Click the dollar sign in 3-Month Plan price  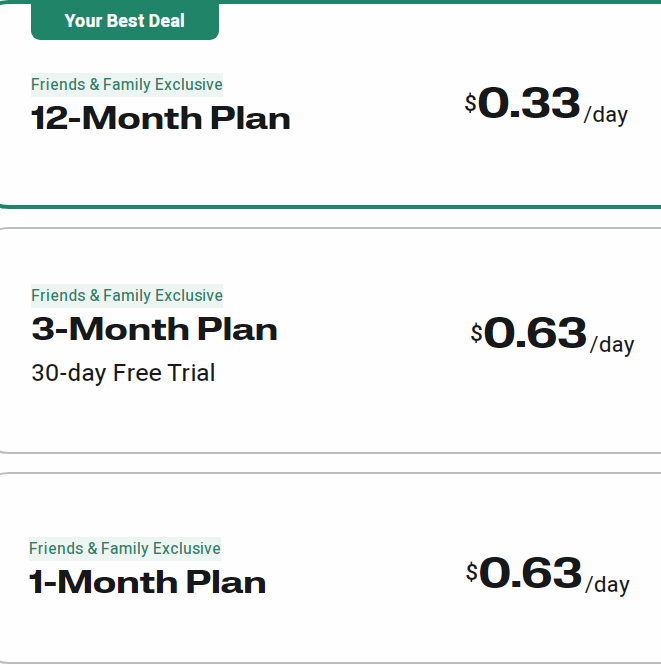click(x=477, y=333)
